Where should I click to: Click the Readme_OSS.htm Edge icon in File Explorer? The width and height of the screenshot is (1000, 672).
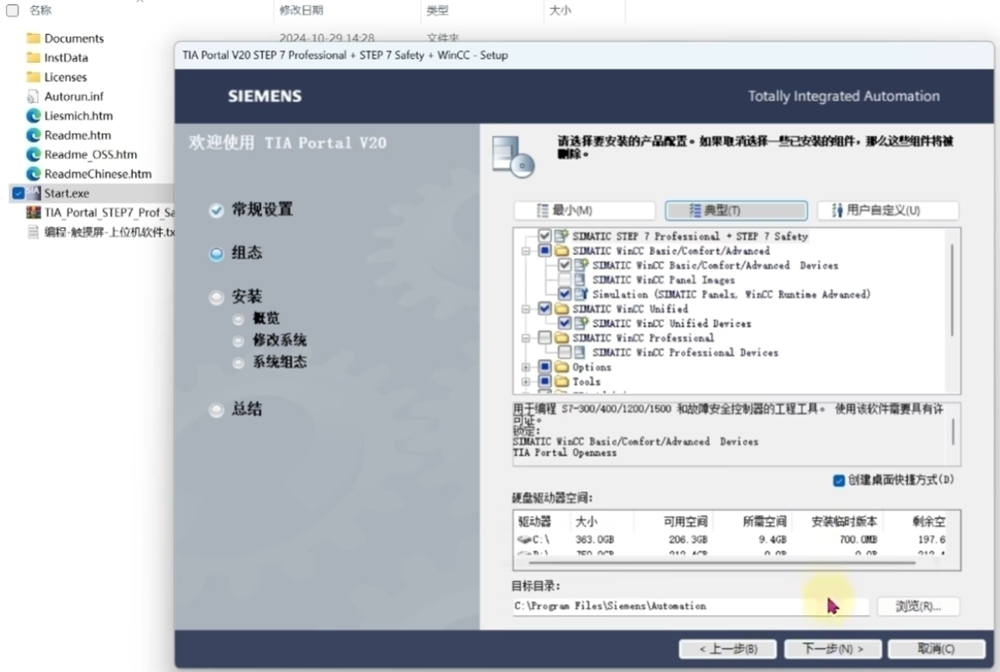point(33,154)
